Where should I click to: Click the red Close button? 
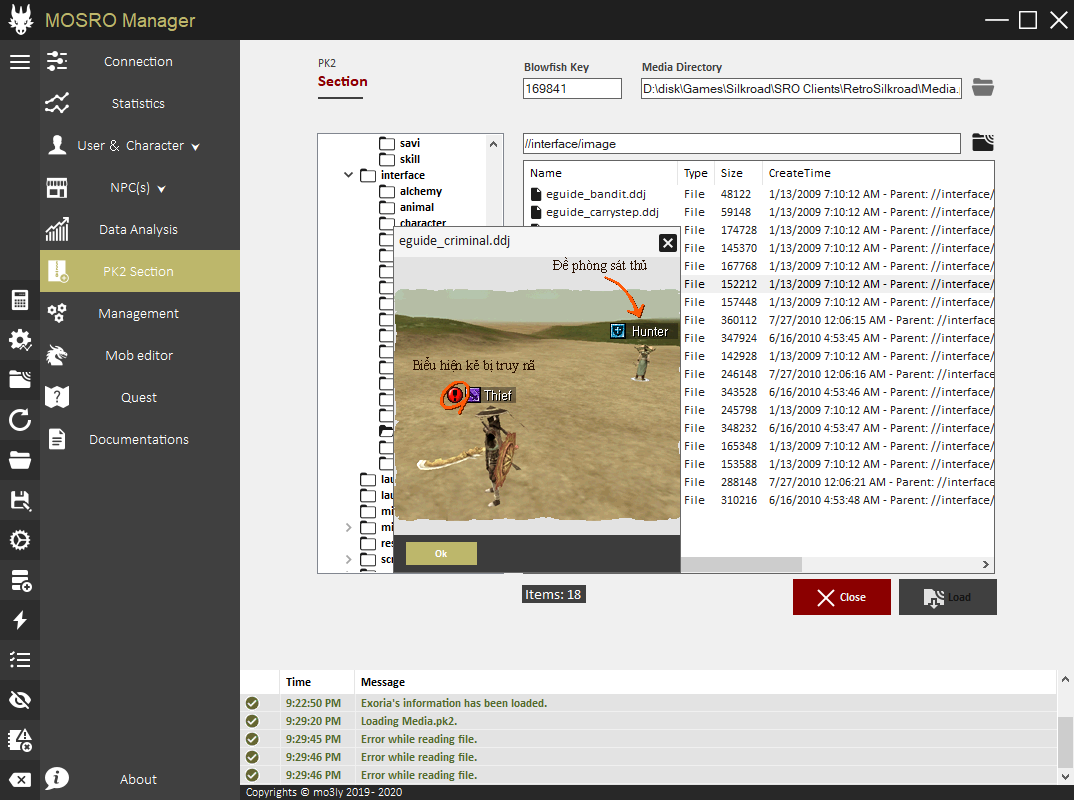coord(842,597)
